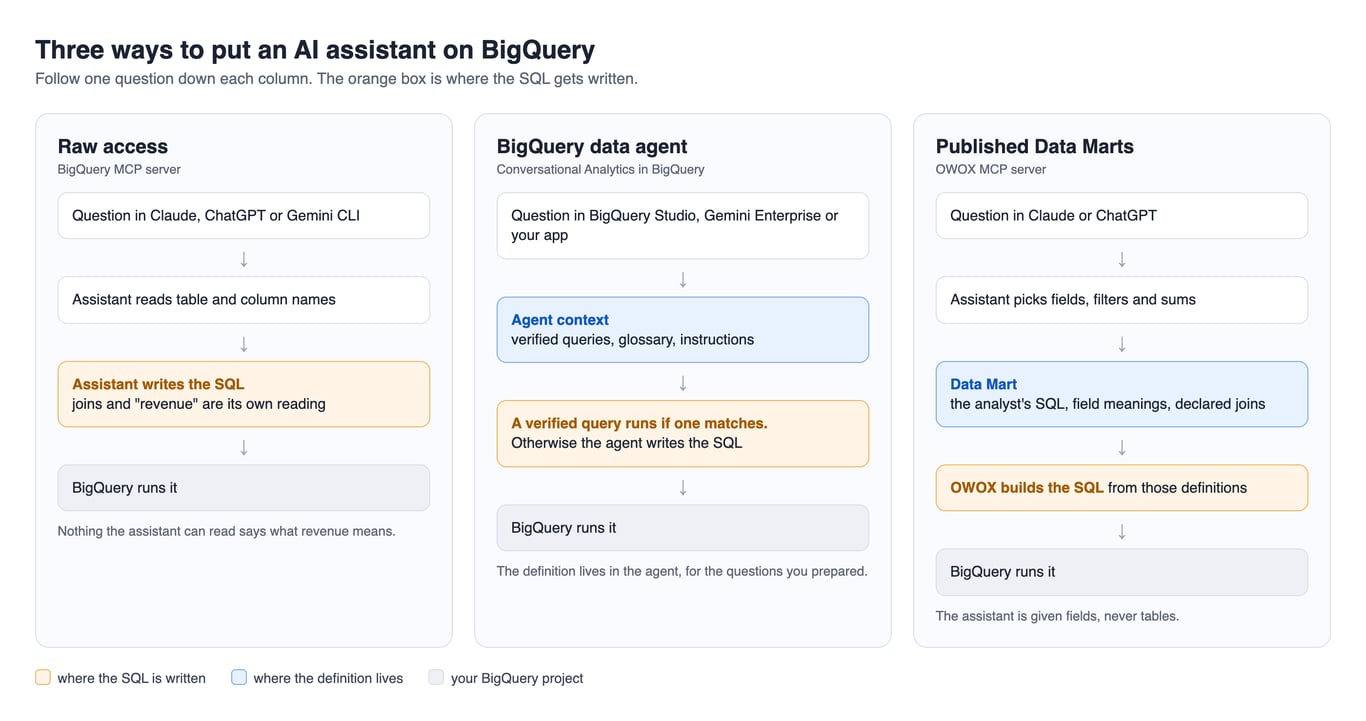
Task: Click the 'BigQuery runs it' box under BigQuery data agent
Action: [683, 528]
